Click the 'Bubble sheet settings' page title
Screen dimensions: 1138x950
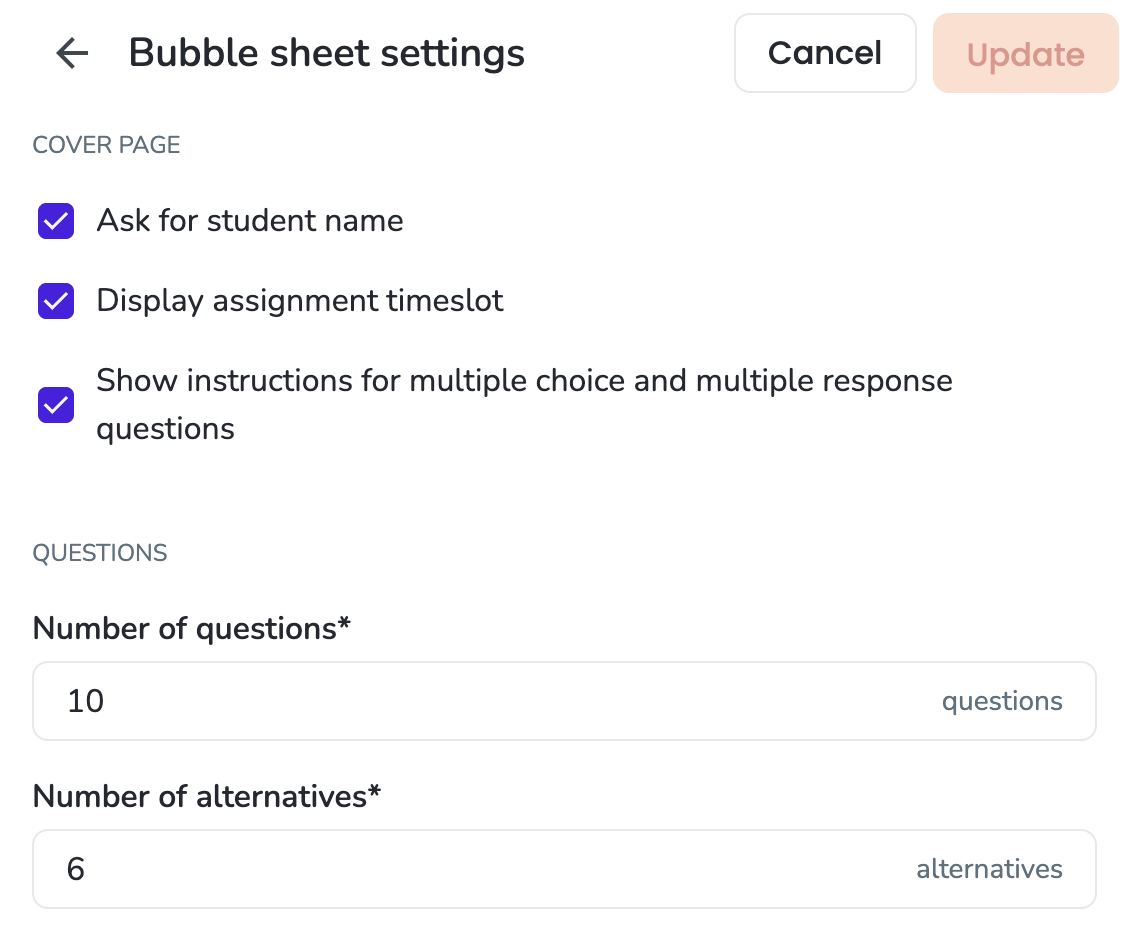pyautogui.click(x=327, y=53)
